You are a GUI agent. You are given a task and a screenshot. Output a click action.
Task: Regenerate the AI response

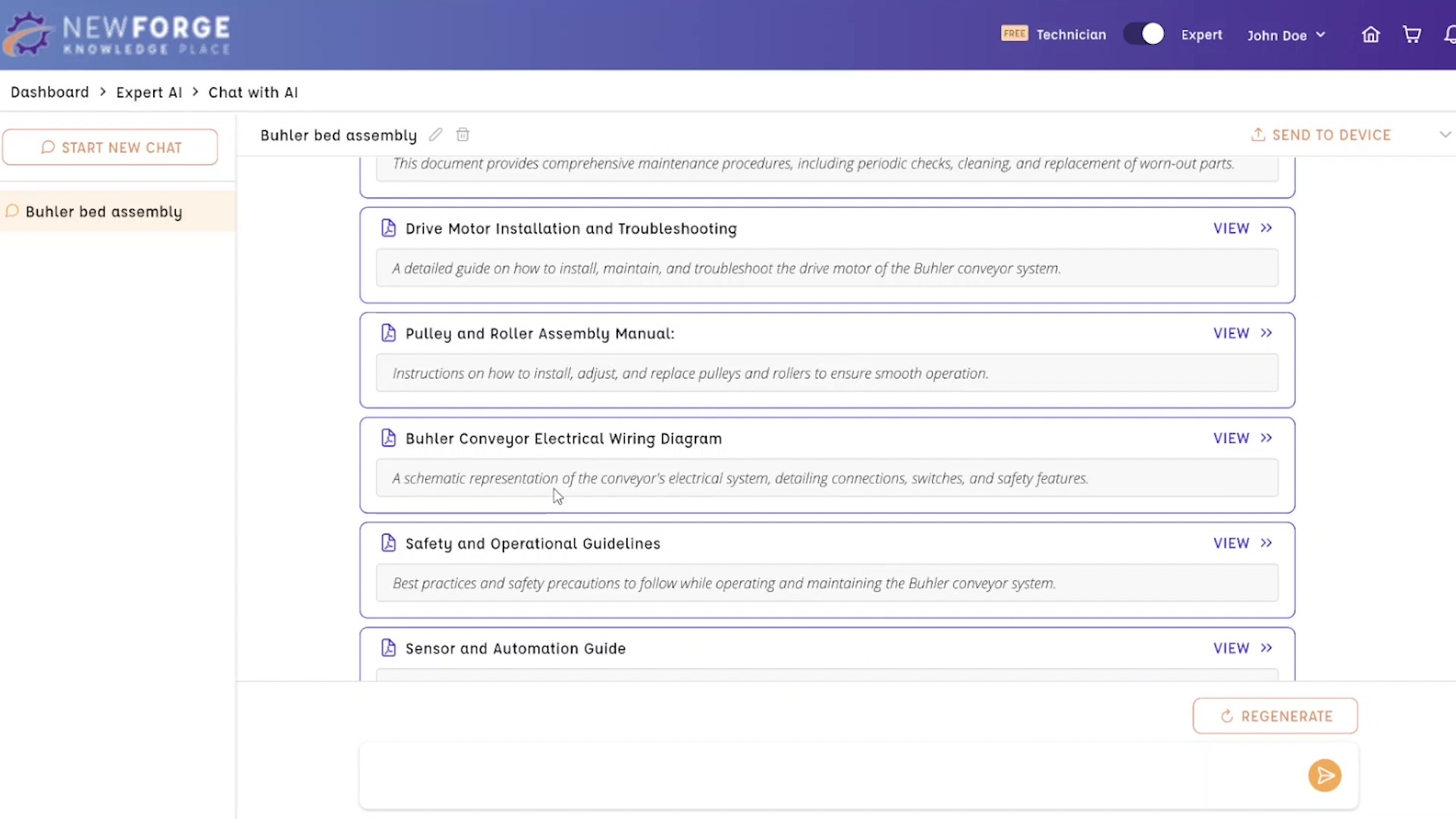[x=1275, y=716]
